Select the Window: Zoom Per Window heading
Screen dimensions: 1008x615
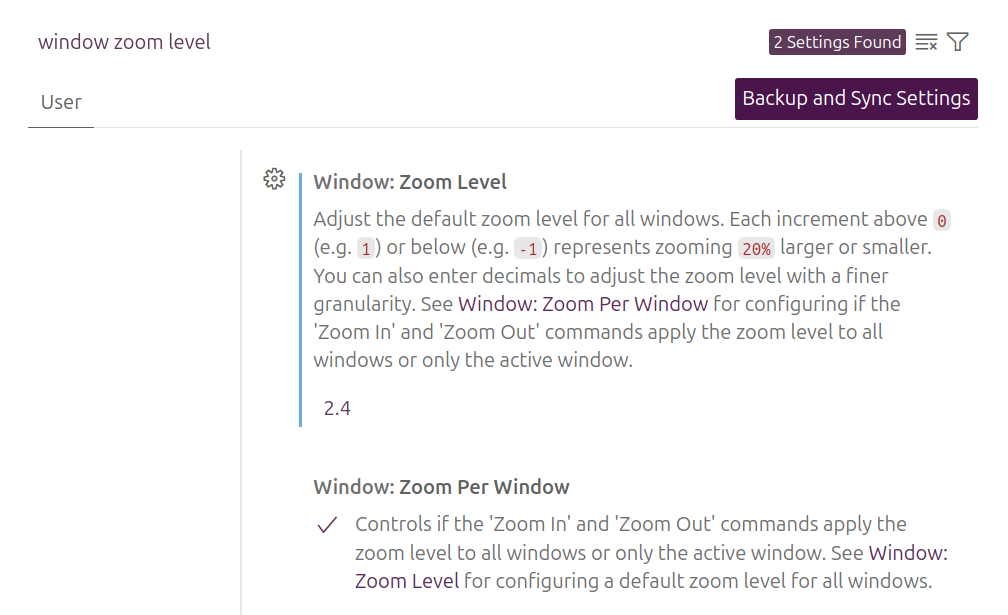(x=441, y=487)
